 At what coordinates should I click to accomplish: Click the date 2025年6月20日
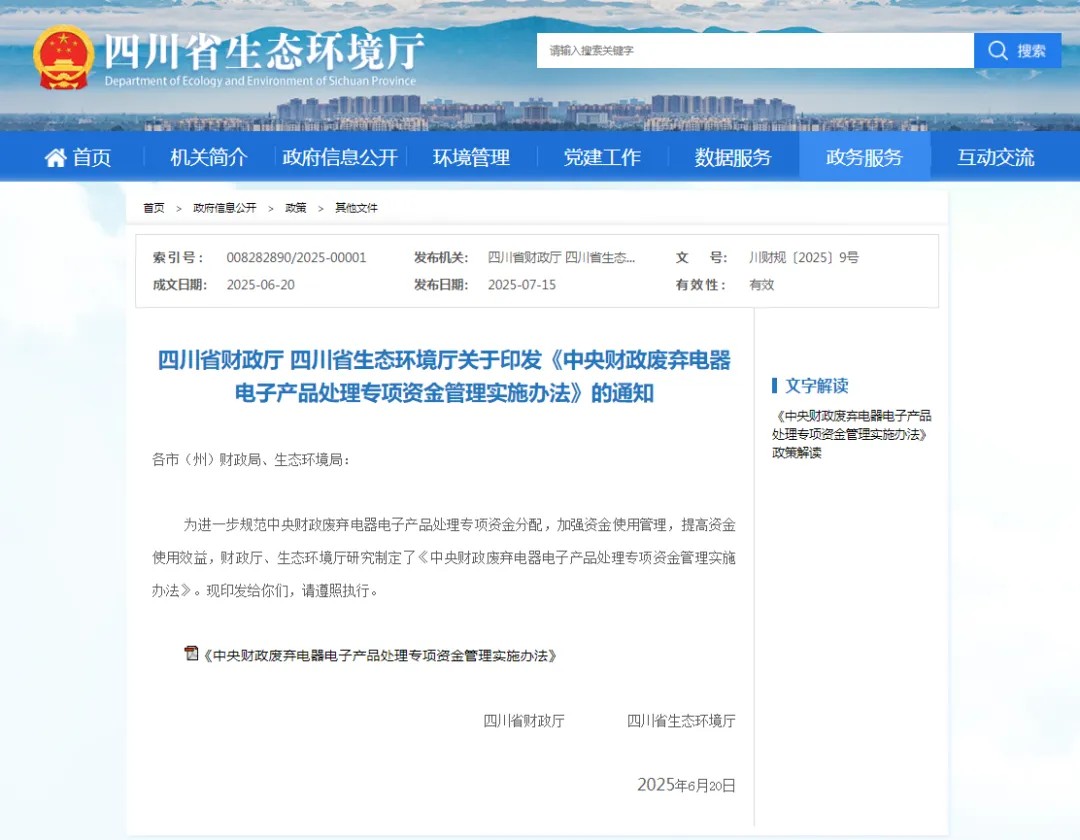click(x=686, y=786)
